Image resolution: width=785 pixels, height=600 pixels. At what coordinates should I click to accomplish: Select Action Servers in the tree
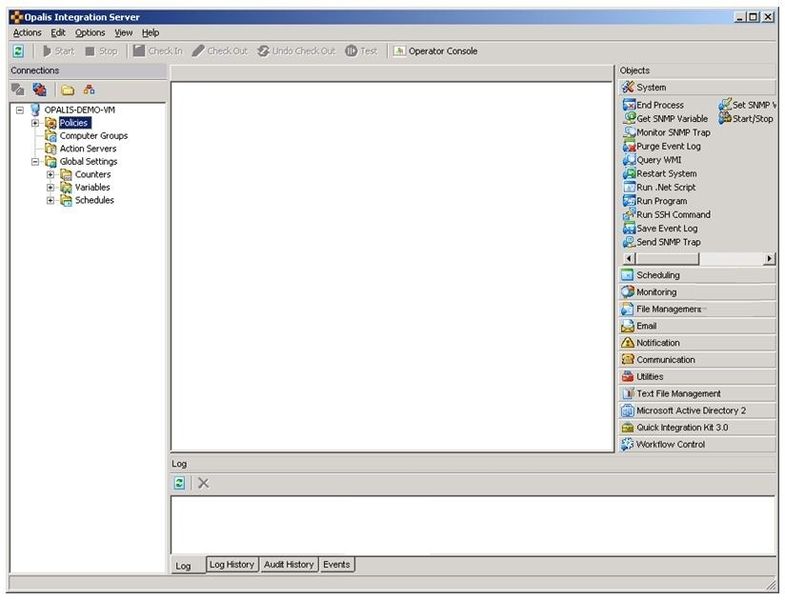coord(88,149)
